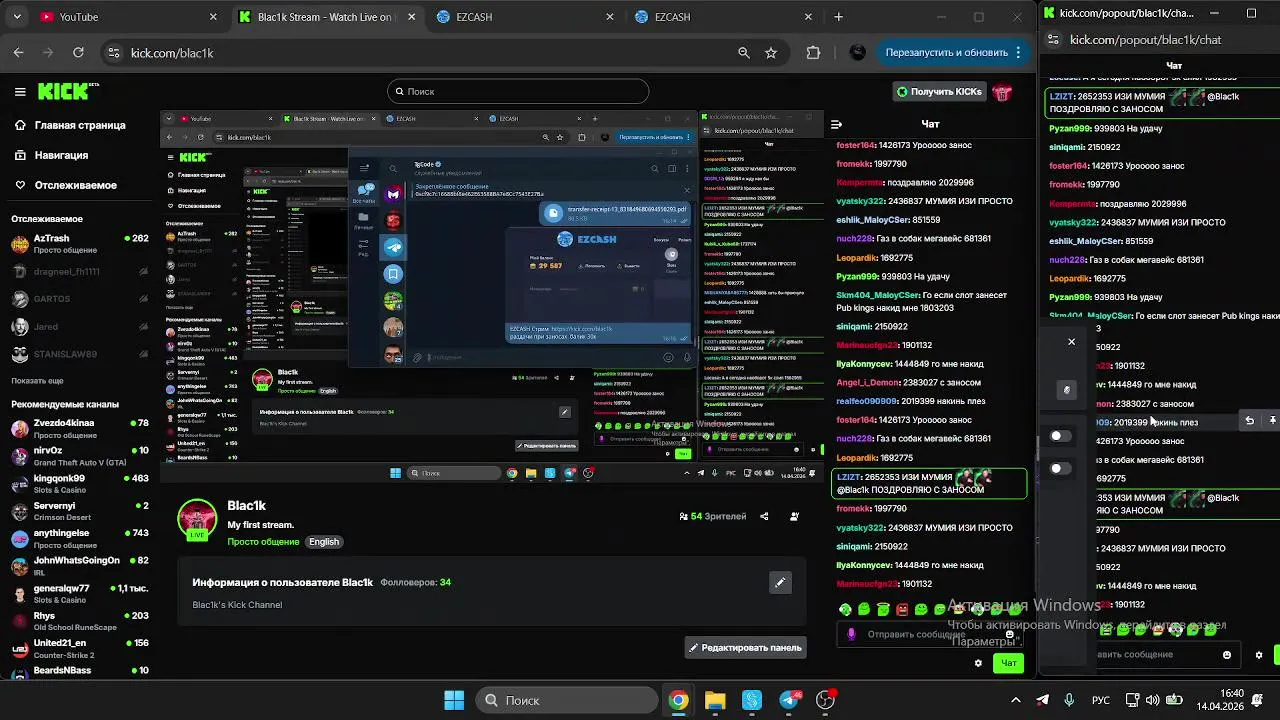Show hidden system tray icons
This screenshot has width=1280, height=720.
[1016, 700]
